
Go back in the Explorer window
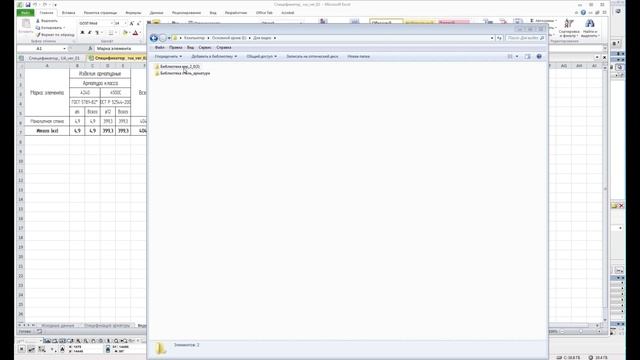(153, 38)
